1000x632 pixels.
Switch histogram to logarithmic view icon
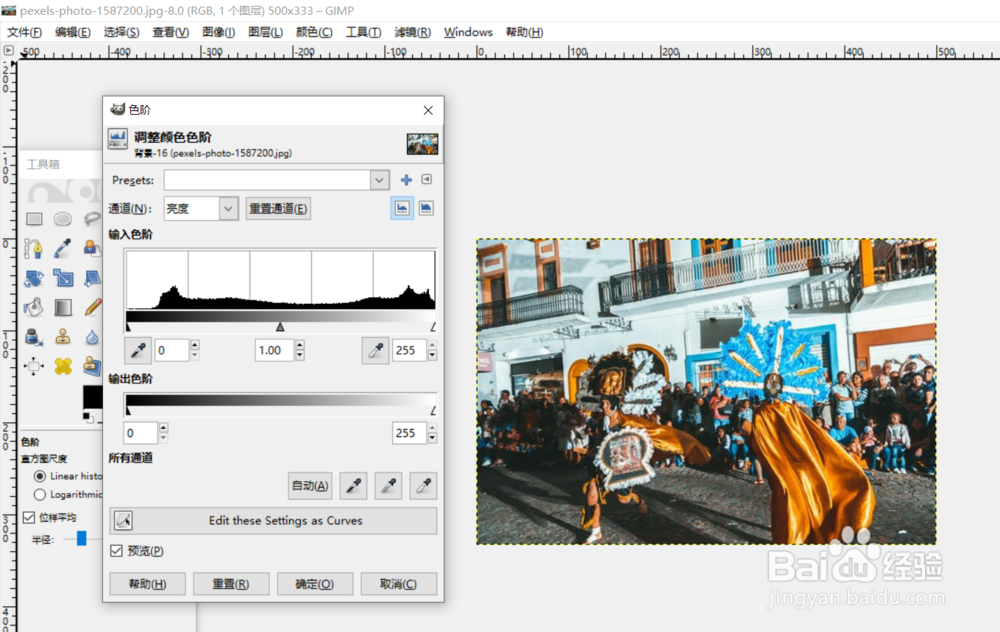(x=426, y=209)
